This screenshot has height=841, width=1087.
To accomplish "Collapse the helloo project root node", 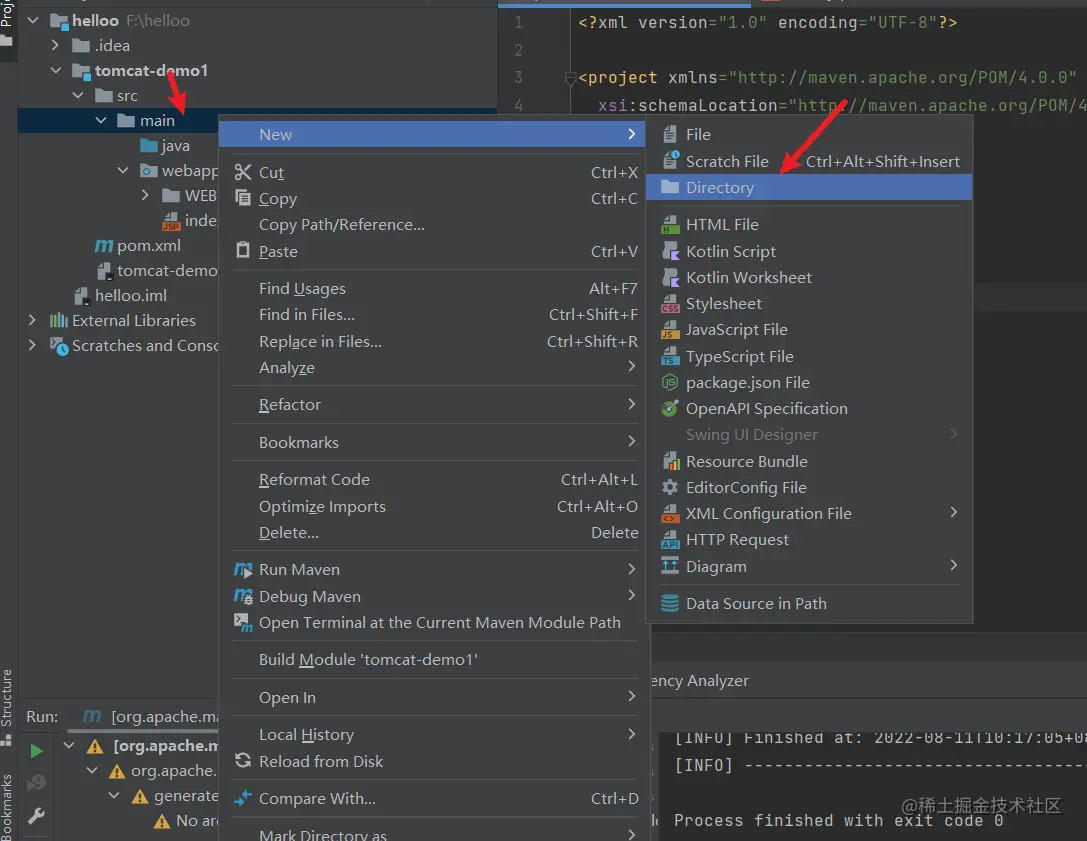I will pyautogui.click(x=33, y=20).
